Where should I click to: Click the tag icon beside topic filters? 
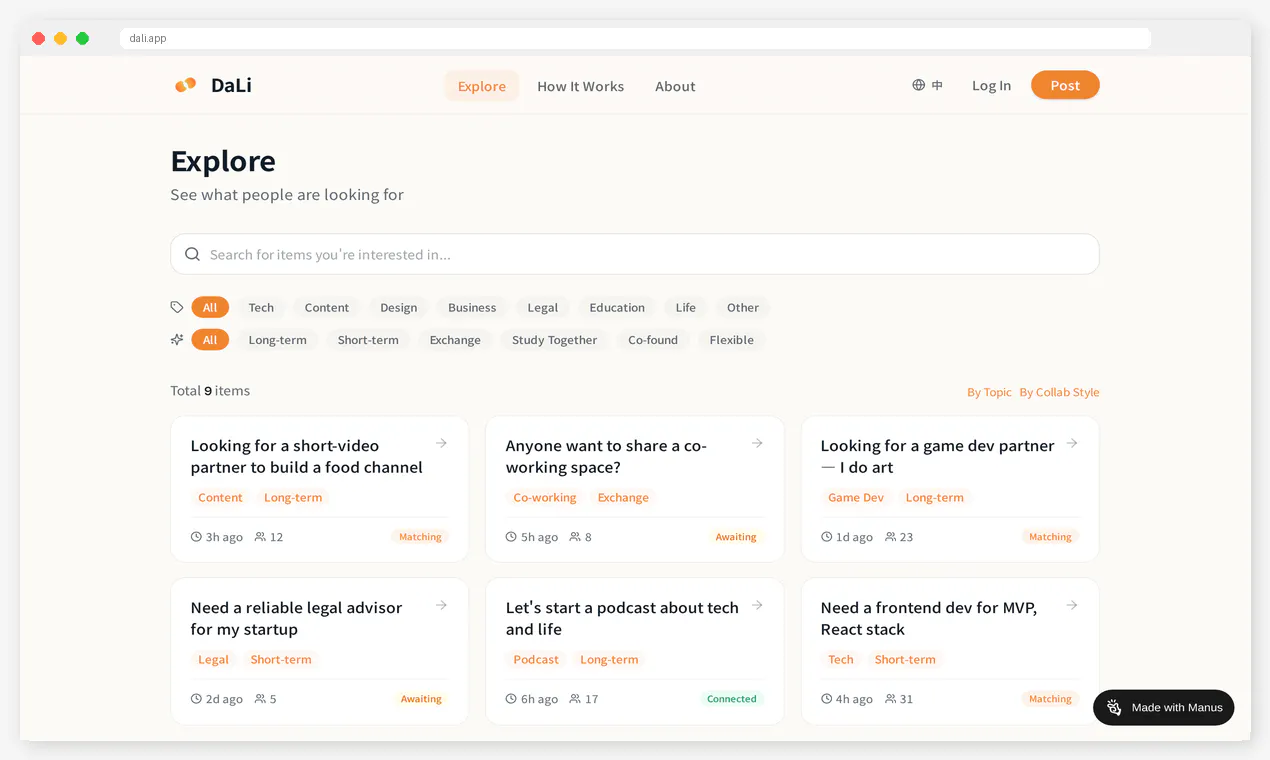[177, 307]
